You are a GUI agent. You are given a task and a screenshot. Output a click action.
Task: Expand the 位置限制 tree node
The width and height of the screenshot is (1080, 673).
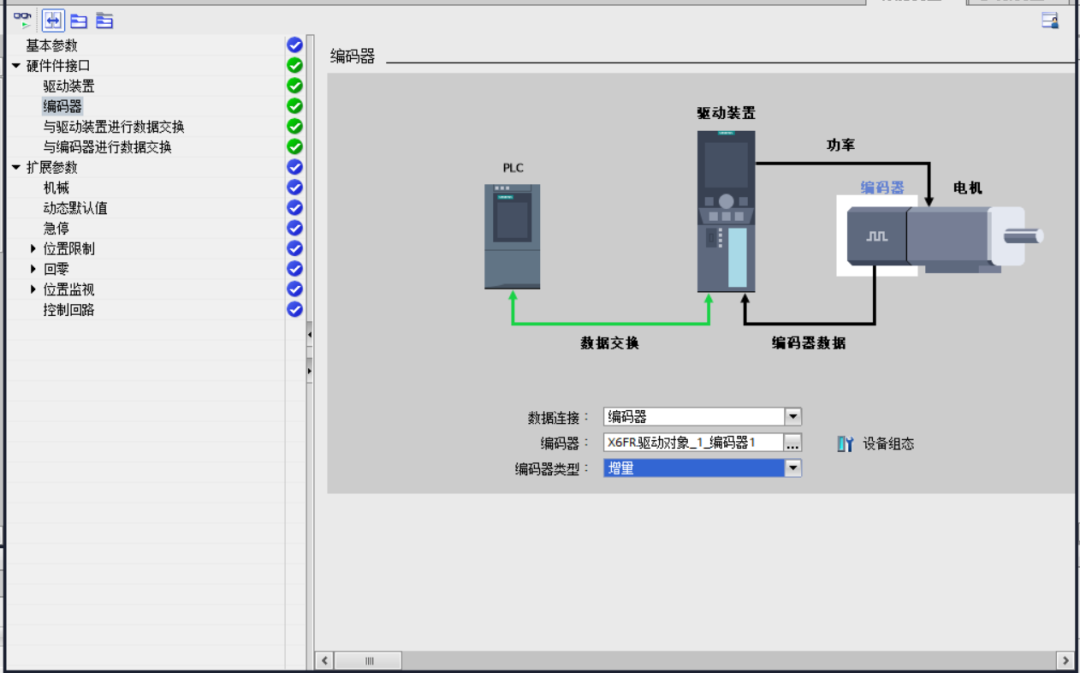33,249
